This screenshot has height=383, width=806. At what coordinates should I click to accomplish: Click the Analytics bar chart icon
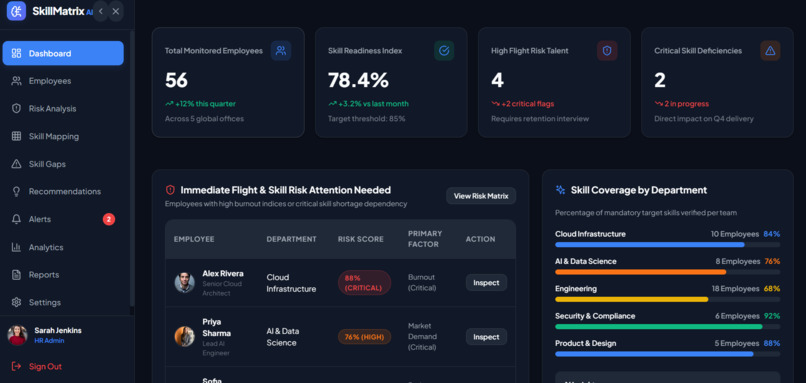click(16, 247)
